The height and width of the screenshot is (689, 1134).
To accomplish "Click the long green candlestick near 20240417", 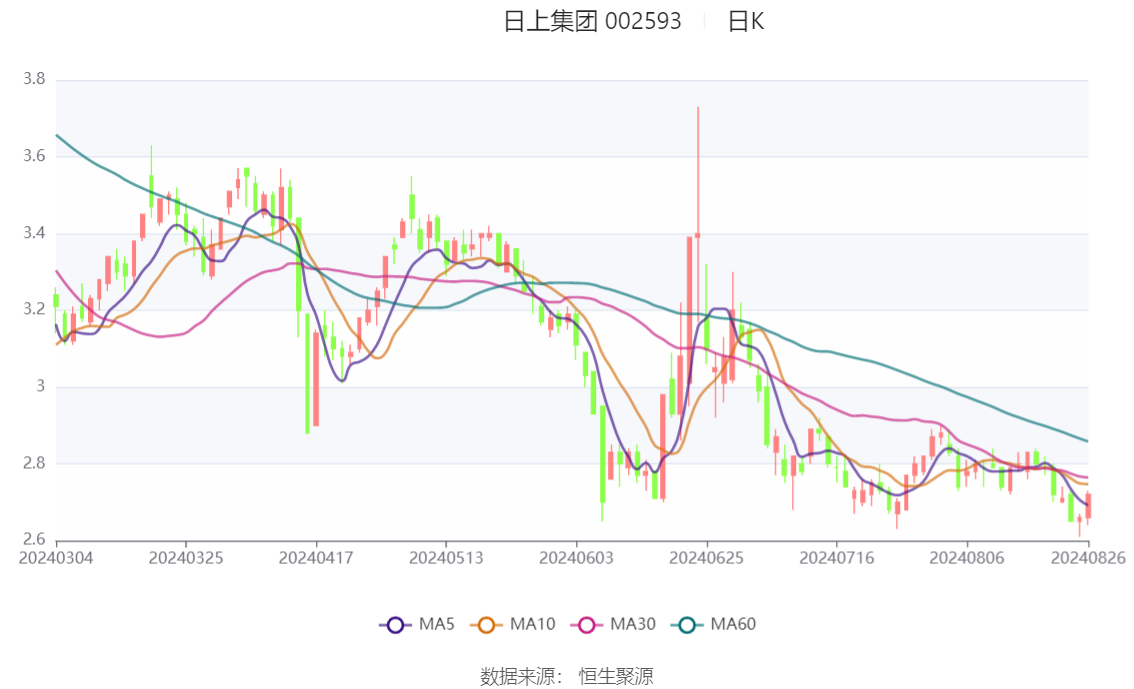I will tap(307, 372).
